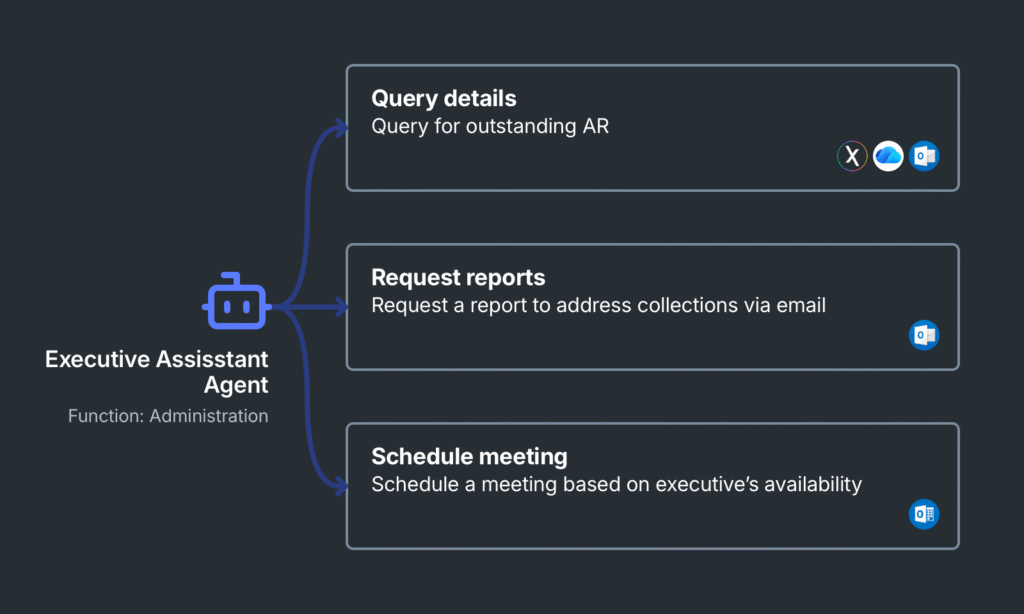Click the executive's availability description text
The height and width of the screenshot is (614, 1024).
[x=616, y=484]
